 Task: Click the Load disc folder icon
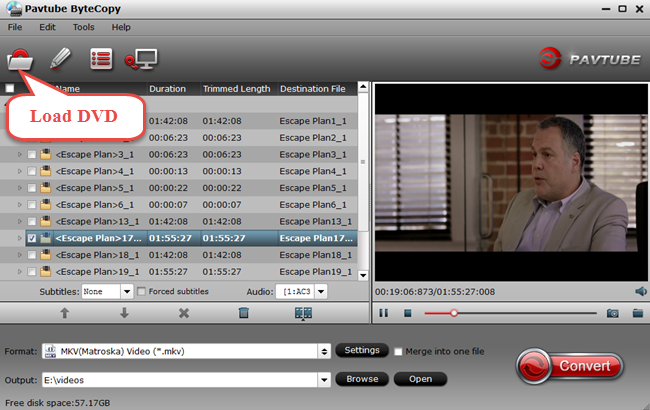pos(20,59)
